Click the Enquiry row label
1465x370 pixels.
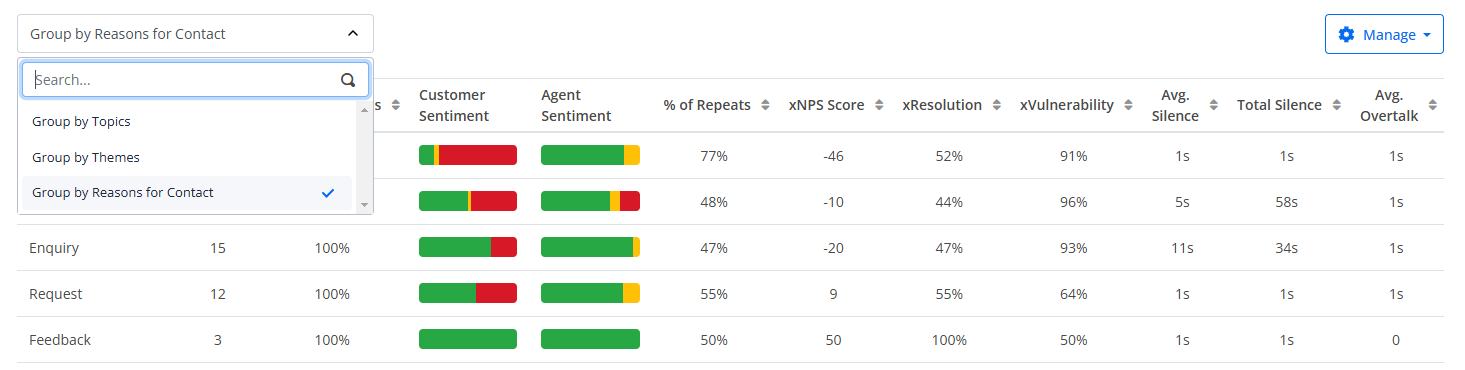click(54, 248)
